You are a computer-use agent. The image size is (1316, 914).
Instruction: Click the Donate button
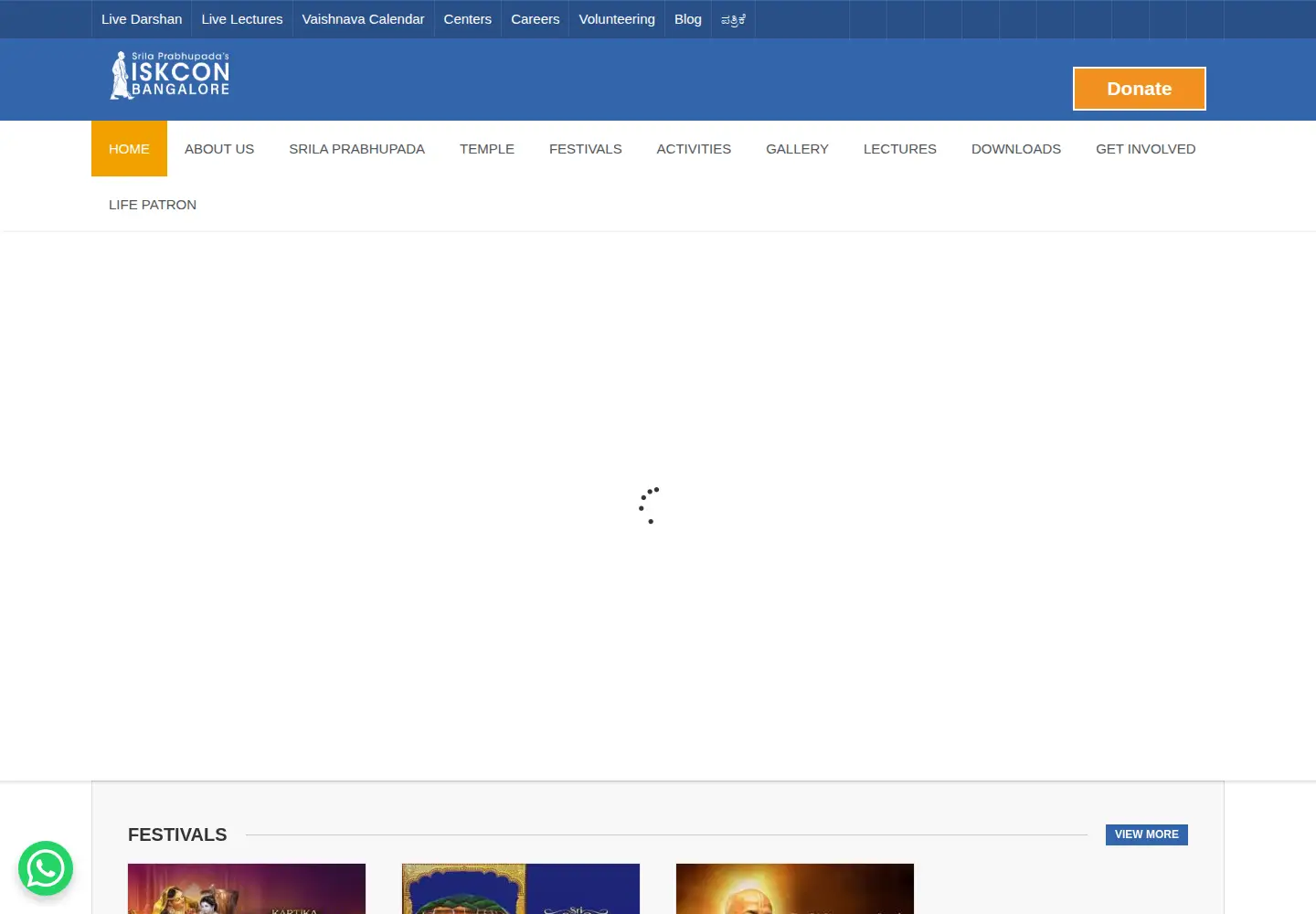coord(1140,89)
